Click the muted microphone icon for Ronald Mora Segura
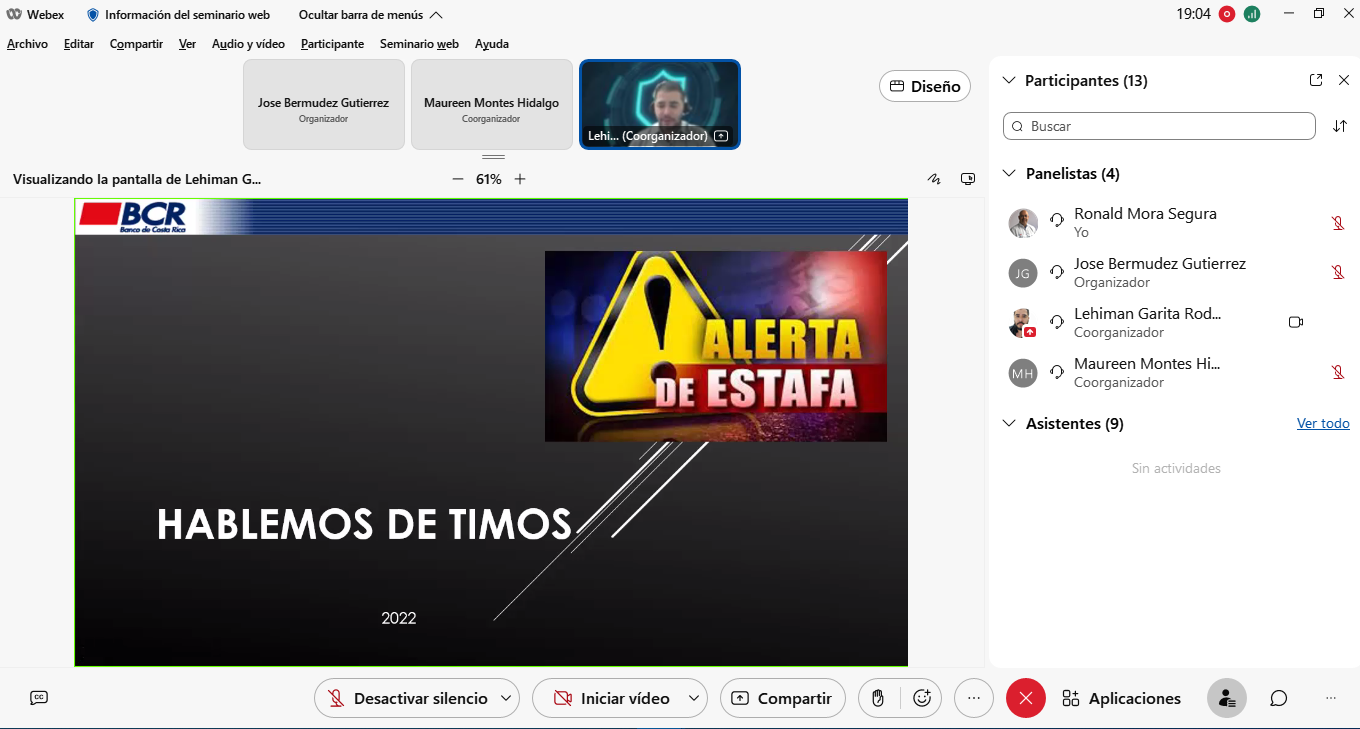Viewport: 1360px width, 729px height. (1338, 223)
